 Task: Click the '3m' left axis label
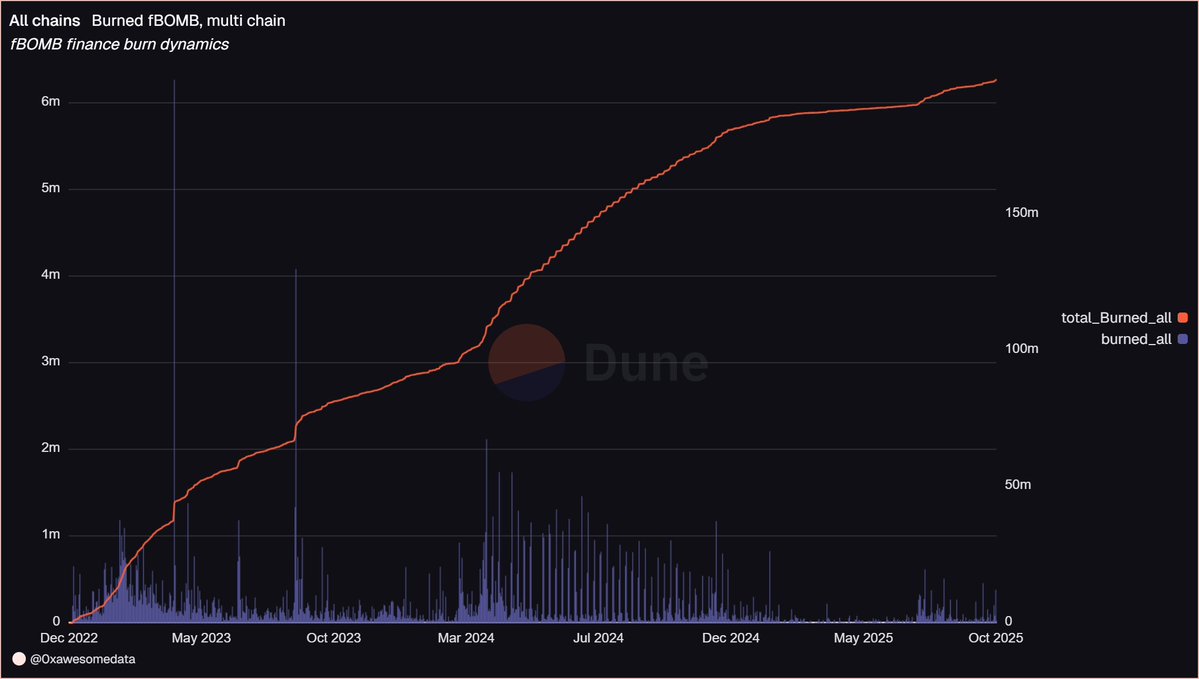coord(50,362)
